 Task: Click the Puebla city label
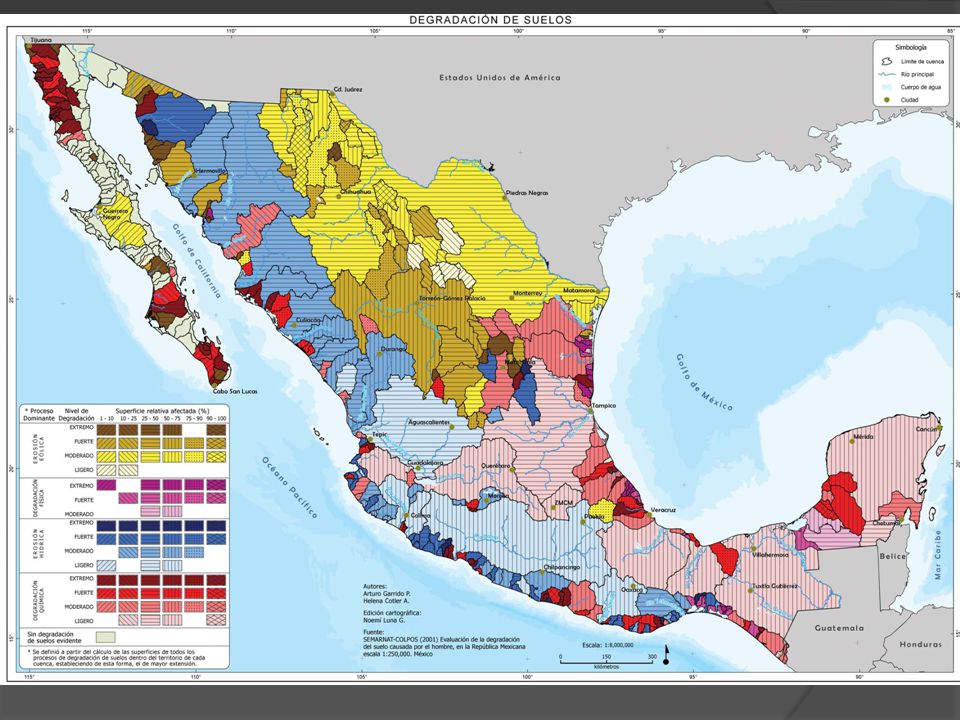[594, 517]
